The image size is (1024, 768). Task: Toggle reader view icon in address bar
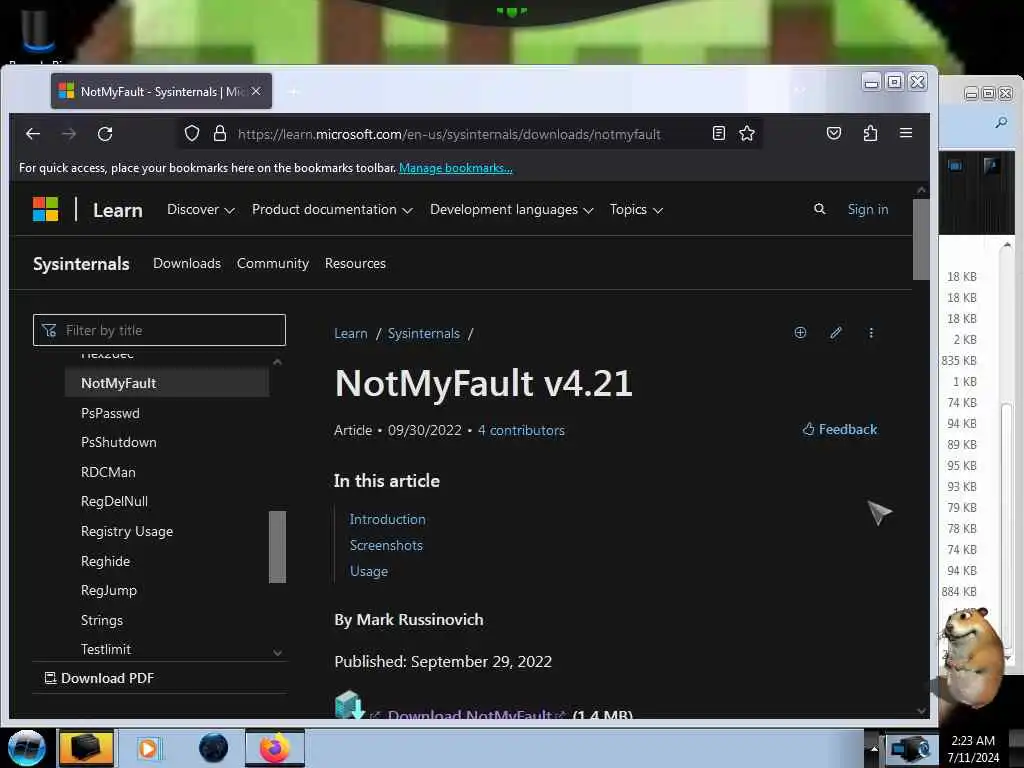pyautogui.click(x=718, y=134)
